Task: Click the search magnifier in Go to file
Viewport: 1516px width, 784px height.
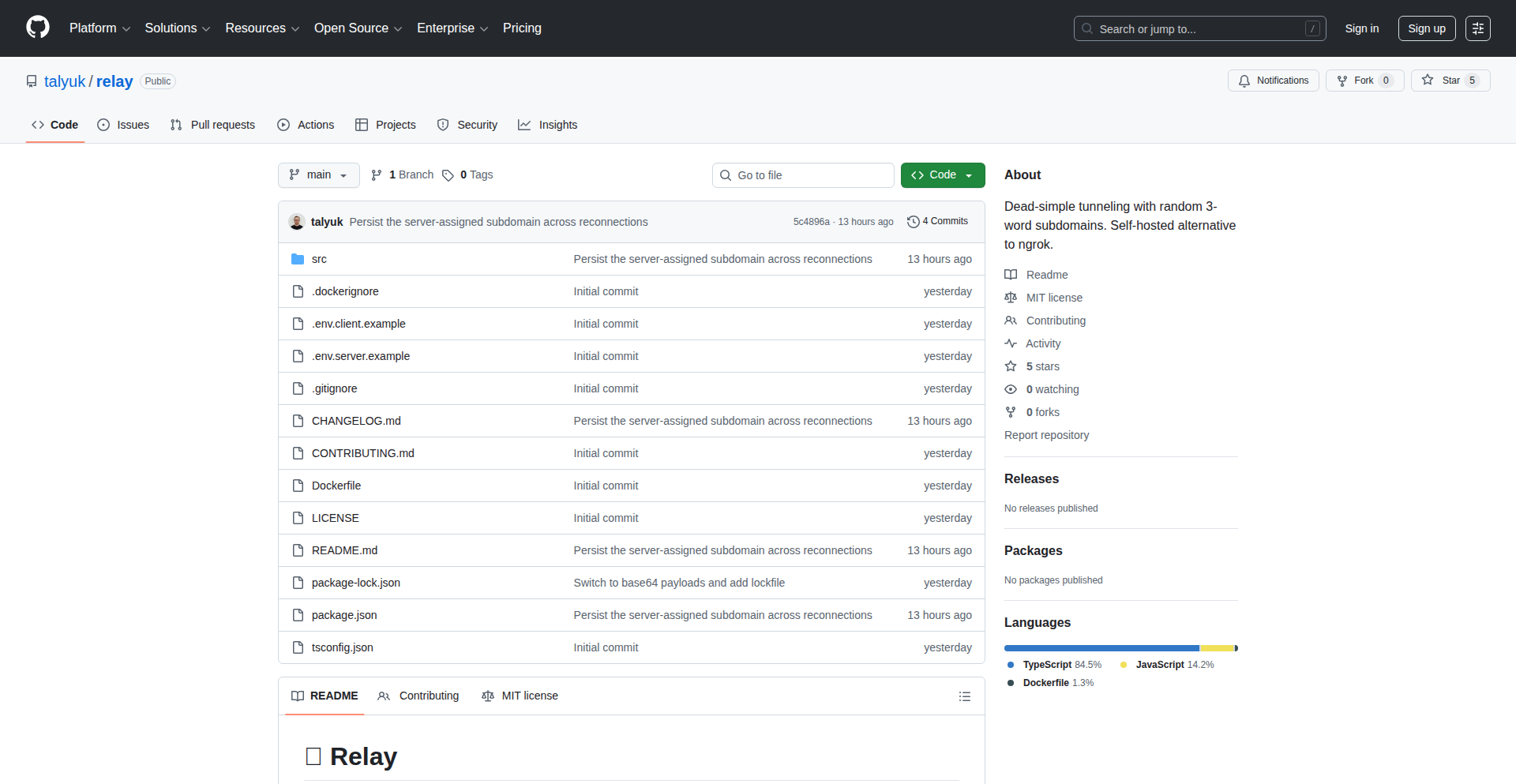Action: coord(726,174)
